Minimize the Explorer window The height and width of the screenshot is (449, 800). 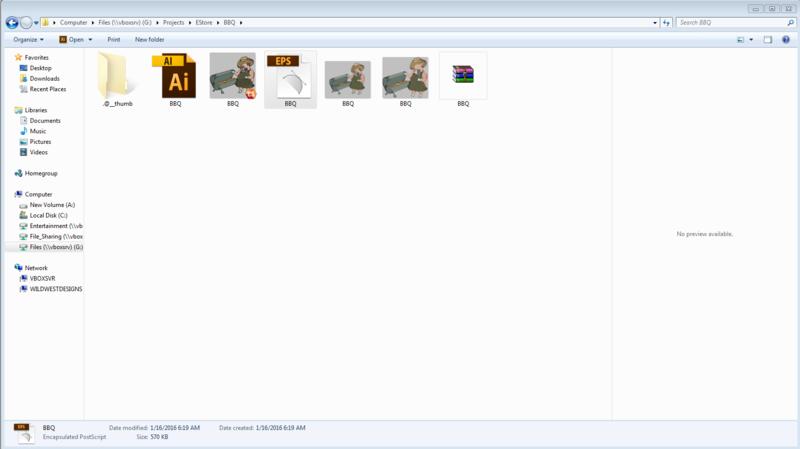point(756,9)
